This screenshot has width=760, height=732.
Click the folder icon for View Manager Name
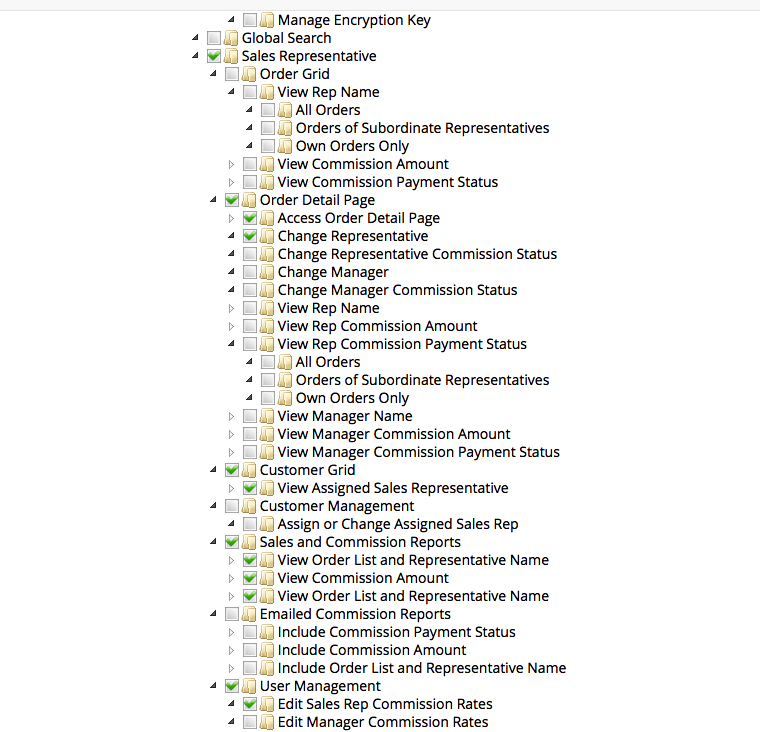[267, 416]
